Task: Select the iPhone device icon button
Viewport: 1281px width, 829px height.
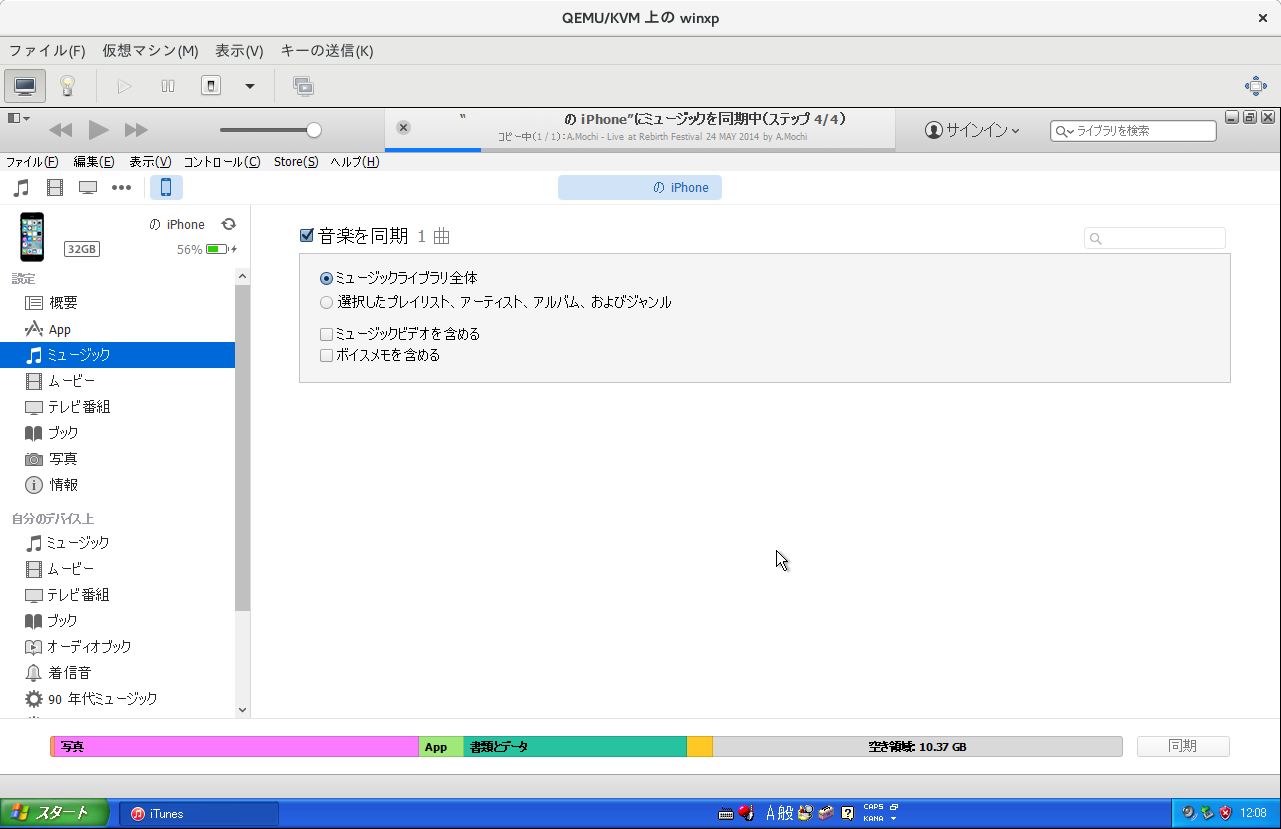Action: point(166,187)
